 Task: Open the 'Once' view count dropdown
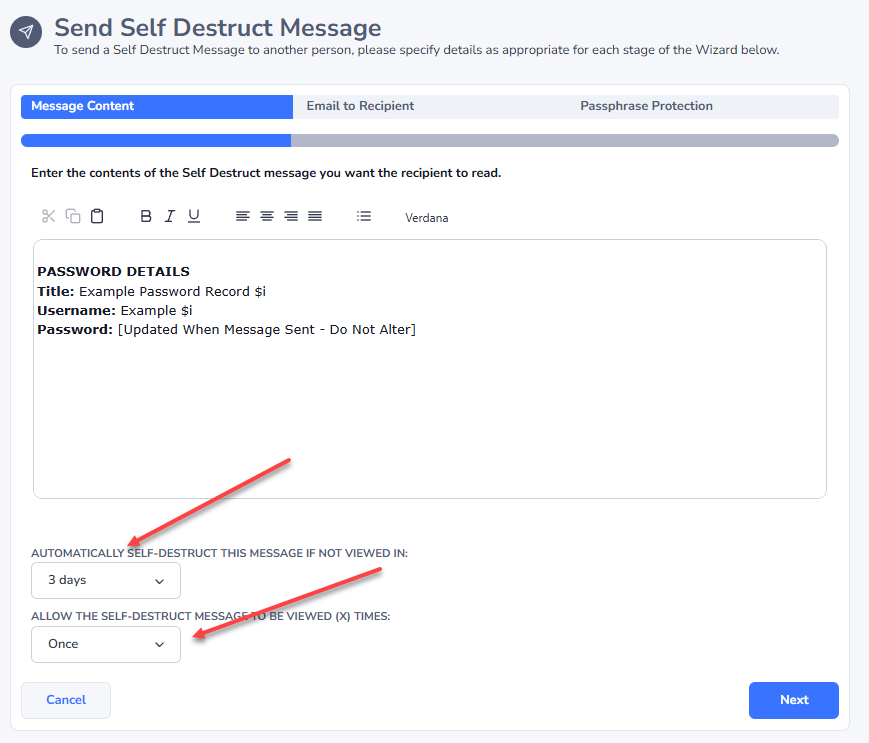tap(106, 644)
